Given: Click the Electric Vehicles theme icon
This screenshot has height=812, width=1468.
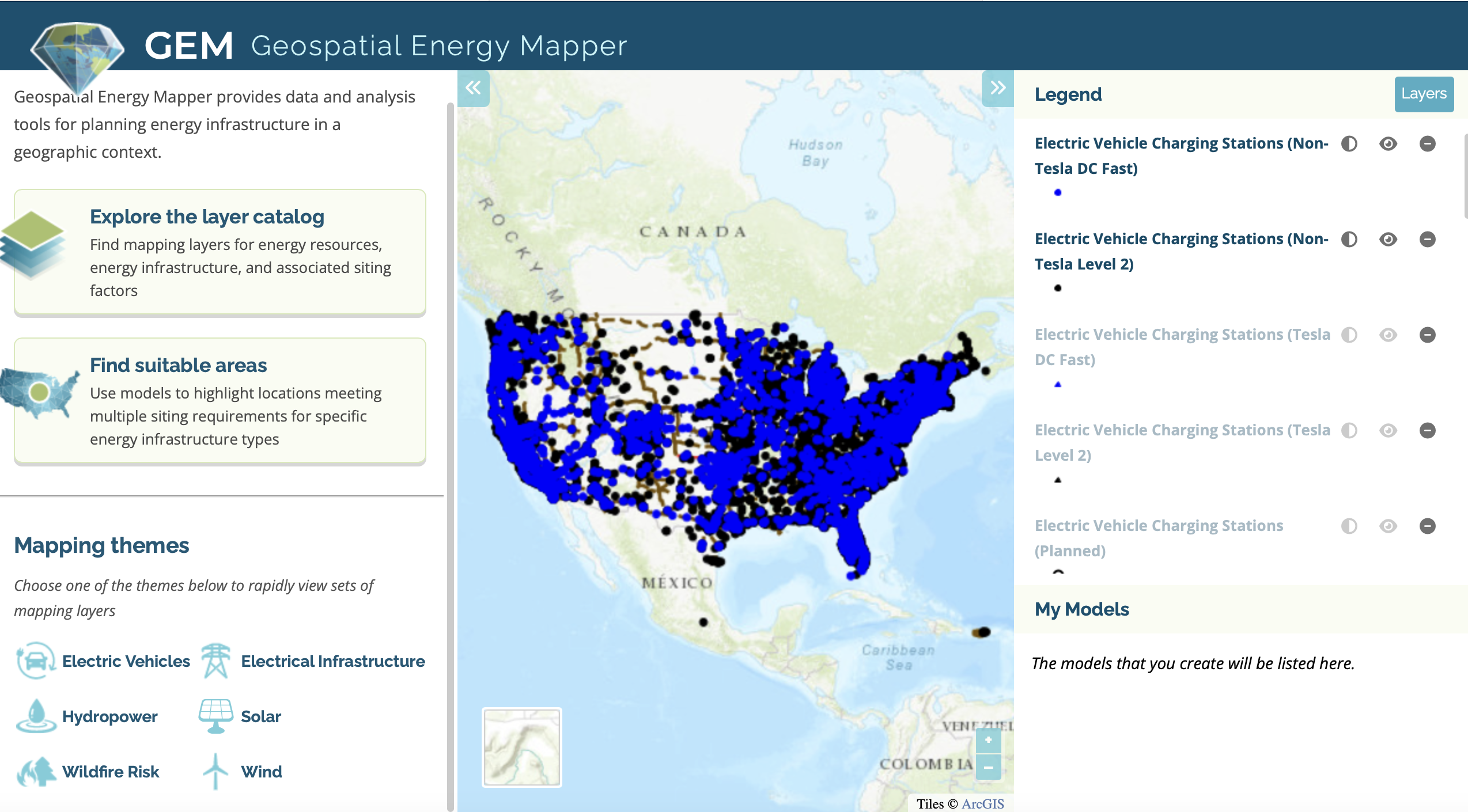Looking at the screenshot, I should pos(36,661).
